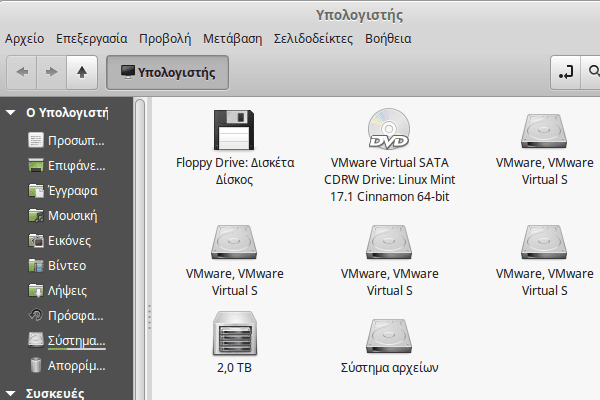Open Απορρίμ... in the sidebar
This screenshot has width=600, height=400.
point(77,366)
